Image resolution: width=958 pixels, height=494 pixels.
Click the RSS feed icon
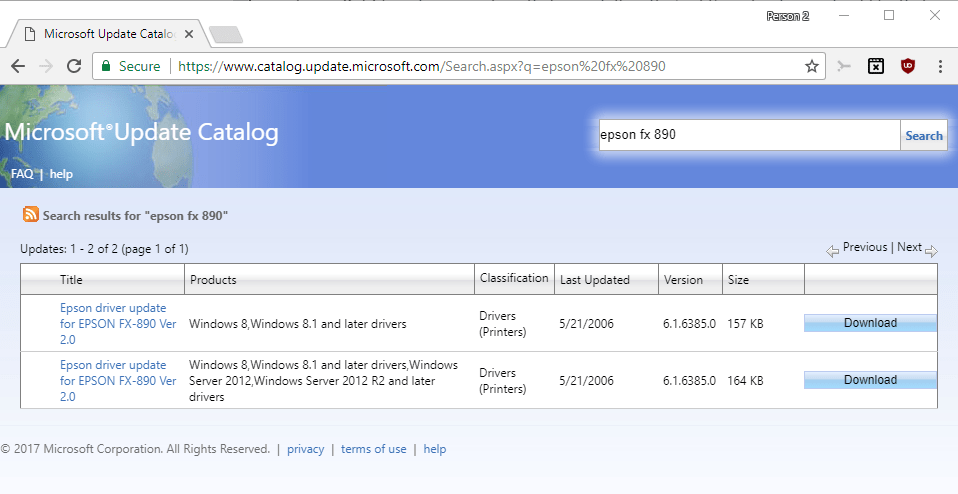click(x=31, y=215)
